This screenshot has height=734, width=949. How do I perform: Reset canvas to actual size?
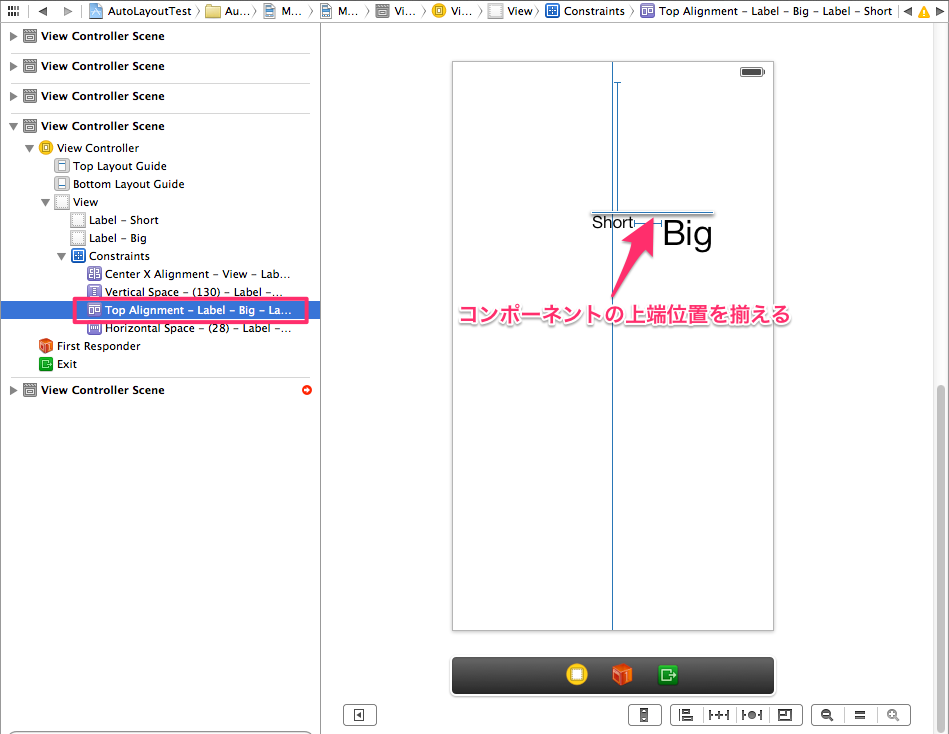click(x=860, y=715)
